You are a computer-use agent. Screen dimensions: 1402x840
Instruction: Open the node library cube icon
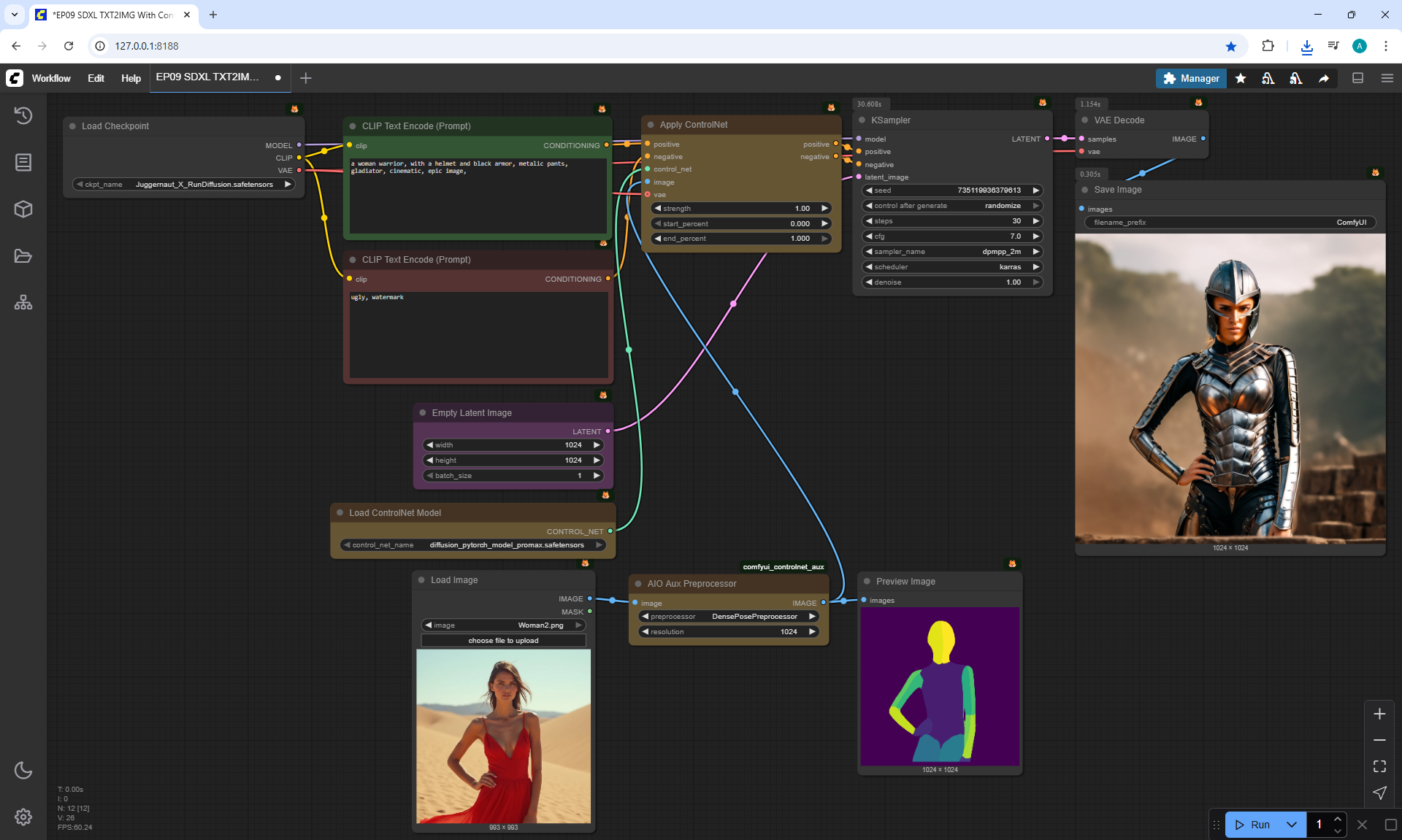(23, 209)
